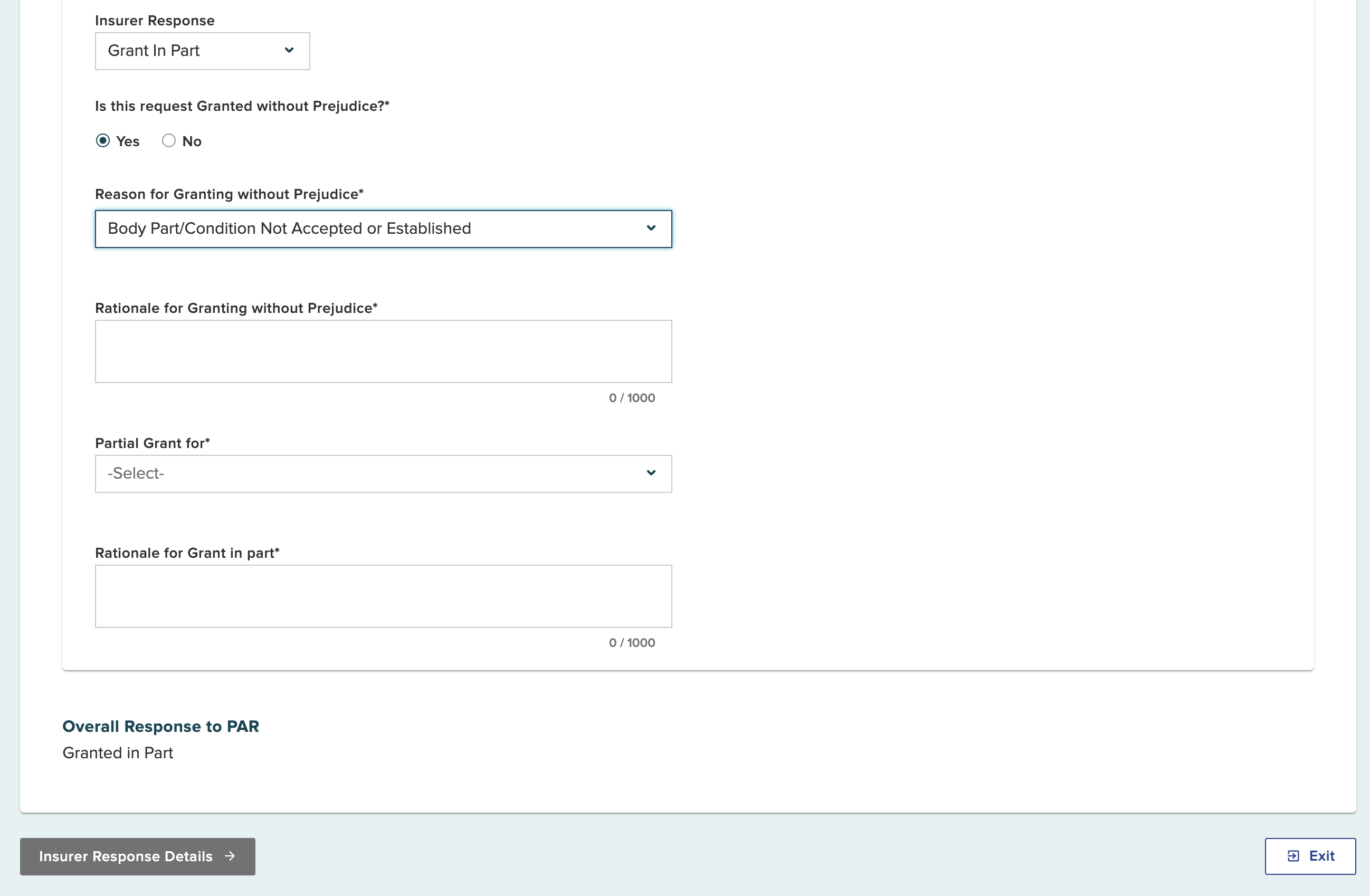Click the chevron on Partial Grant for dropdown
The width and height of the screenshot is (1370, 896).
(x=651, y=473)
